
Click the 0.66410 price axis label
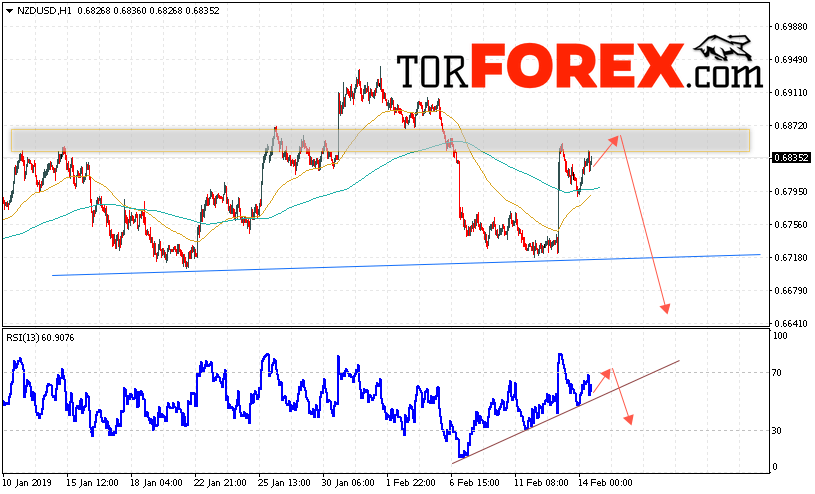[x=791, y=323]
